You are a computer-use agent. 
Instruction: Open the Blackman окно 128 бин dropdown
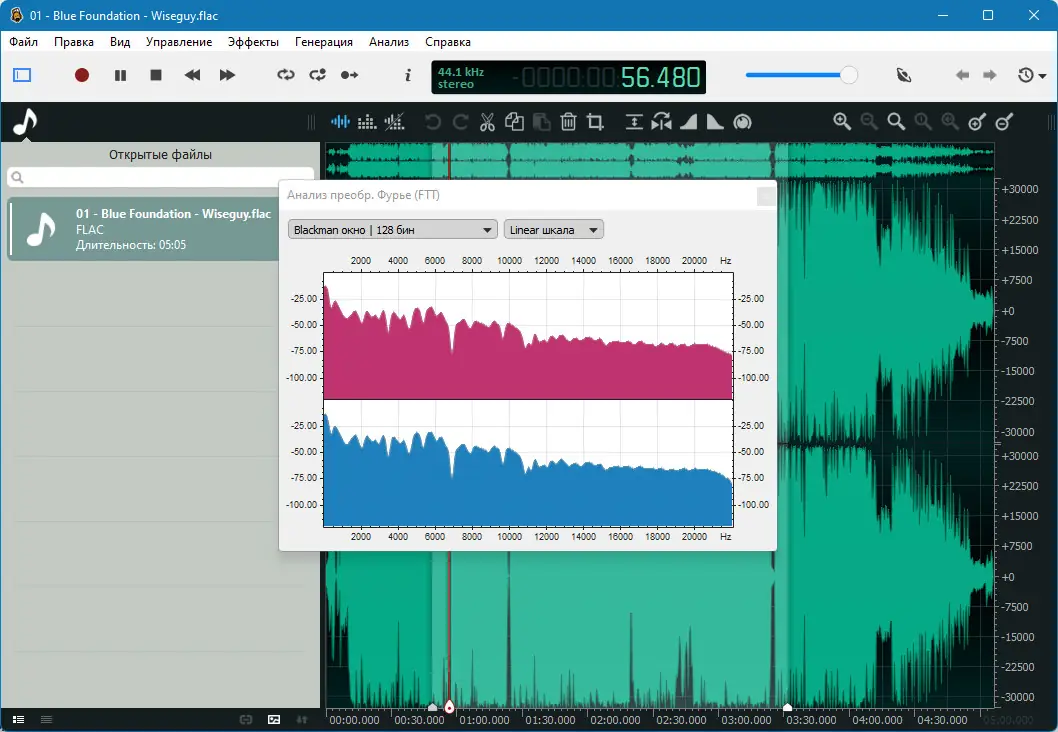pos(393,229)
